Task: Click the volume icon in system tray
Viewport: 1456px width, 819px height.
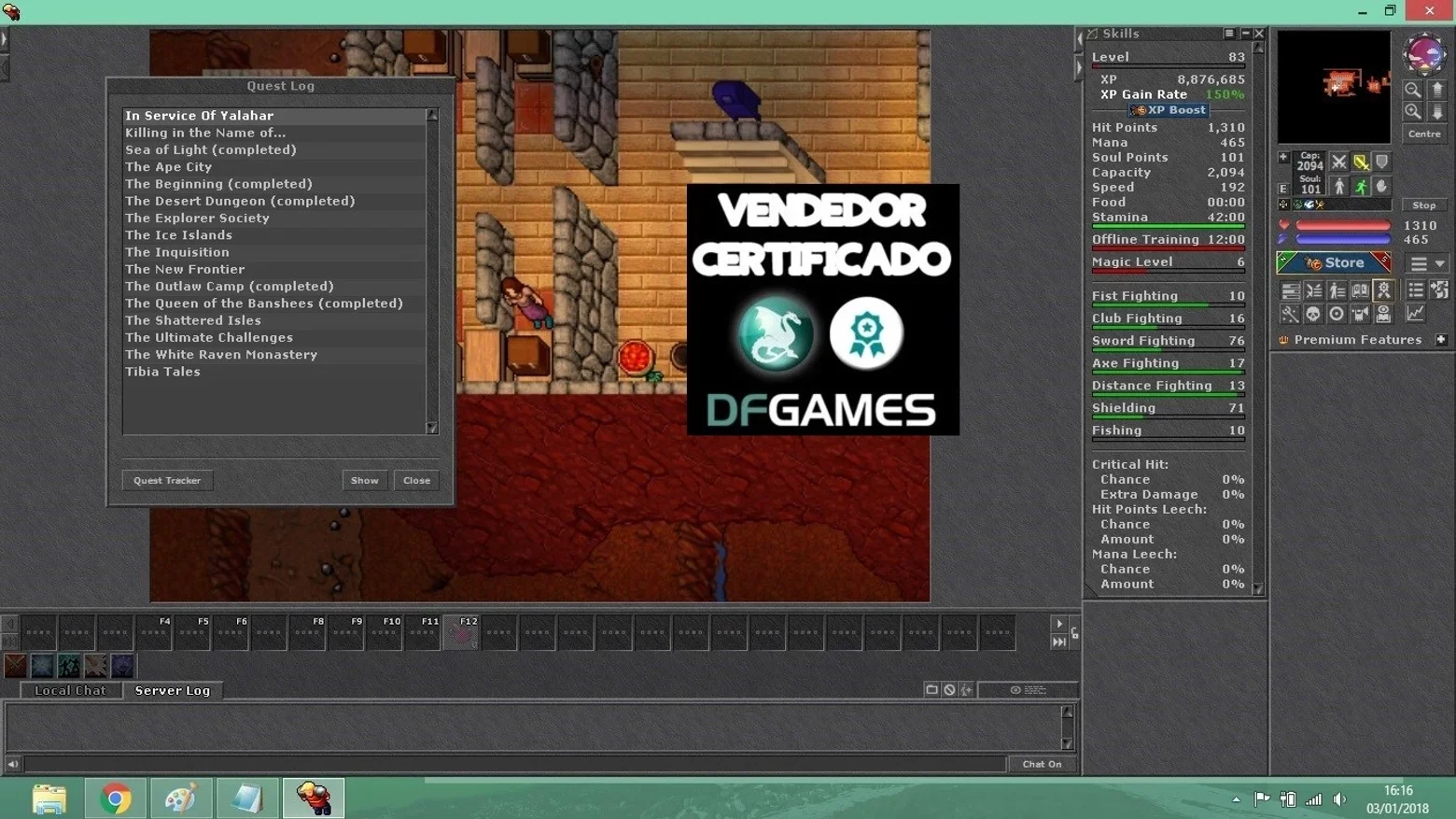Action: [x=1340, y=799]
